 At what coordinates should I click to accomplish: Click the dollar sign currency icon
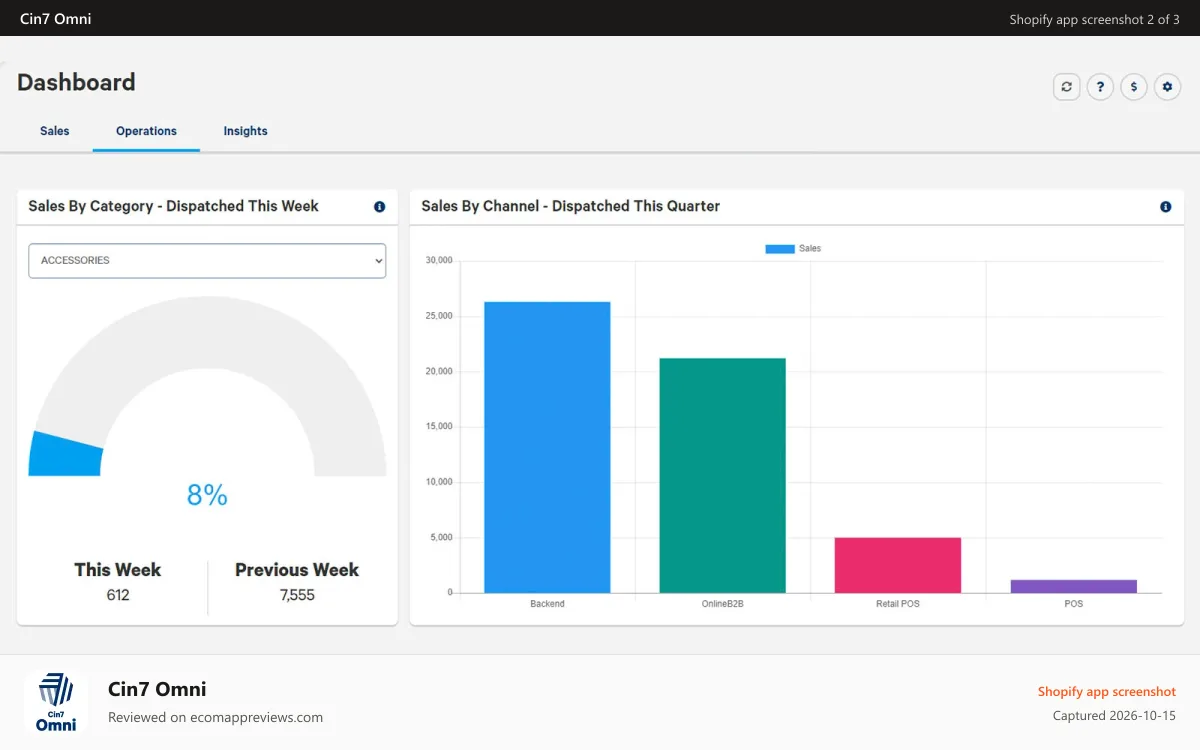click(x=1133, y=87)
